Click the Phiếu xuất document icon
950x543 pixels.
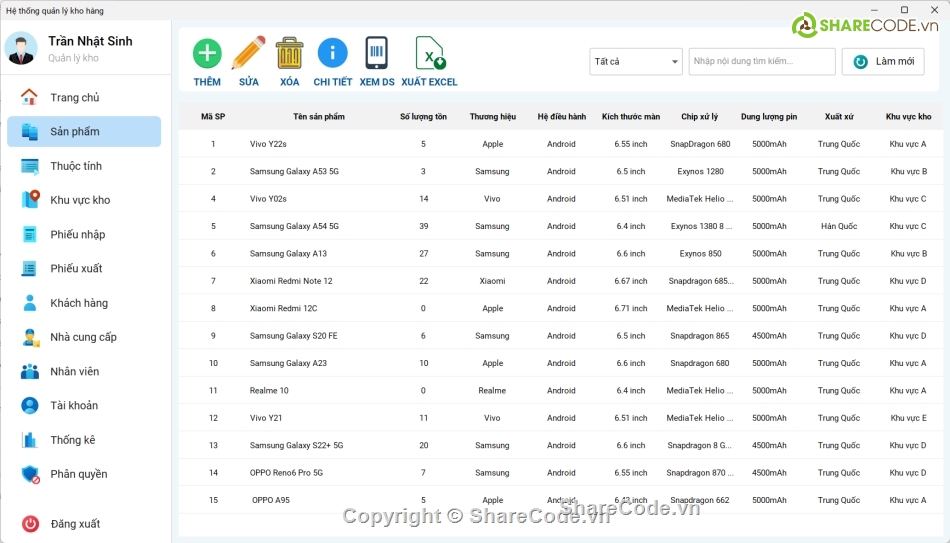[x=29, y=268]
